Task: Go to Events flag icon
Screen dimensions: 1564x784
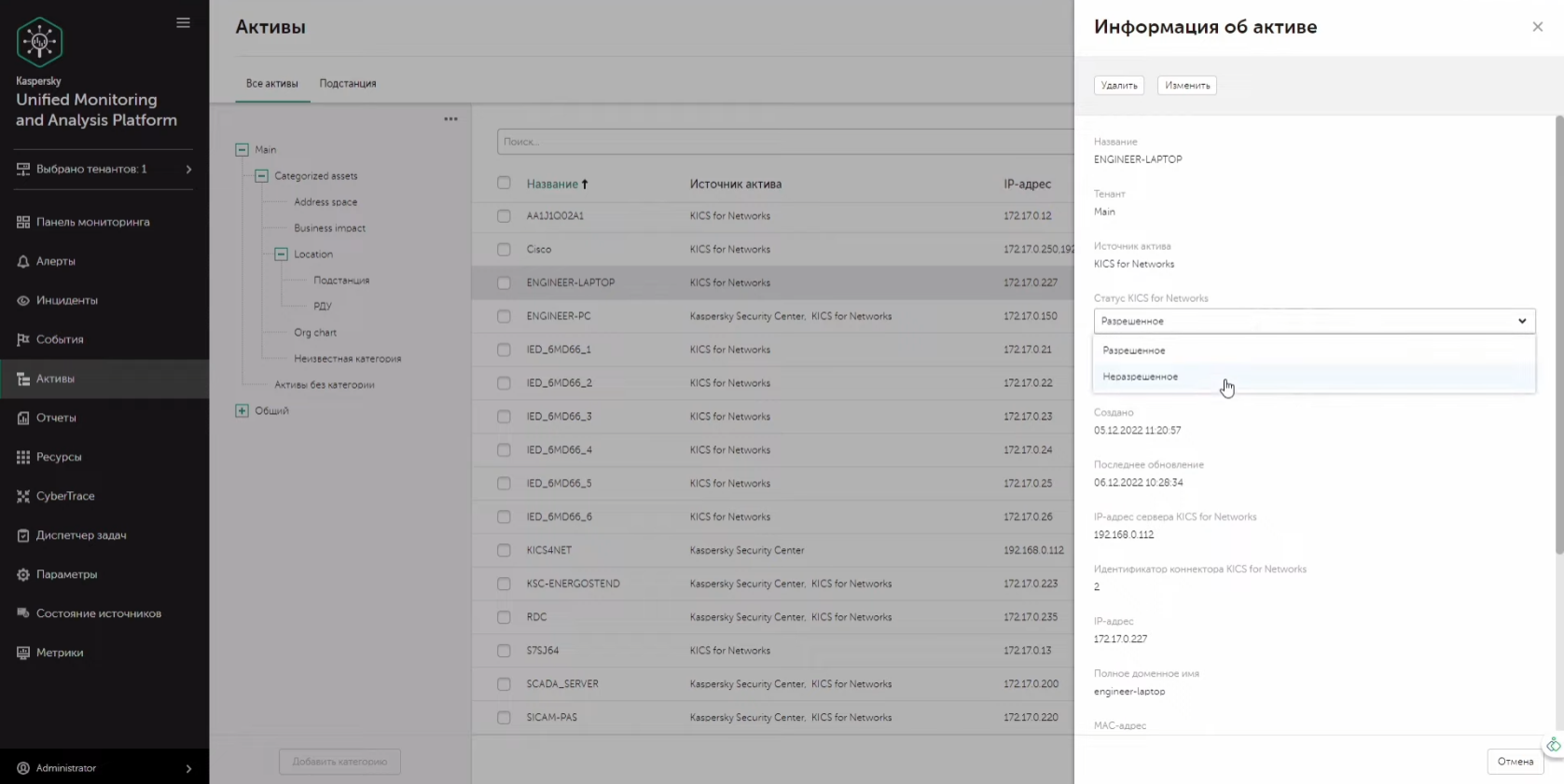Action: 23,340
